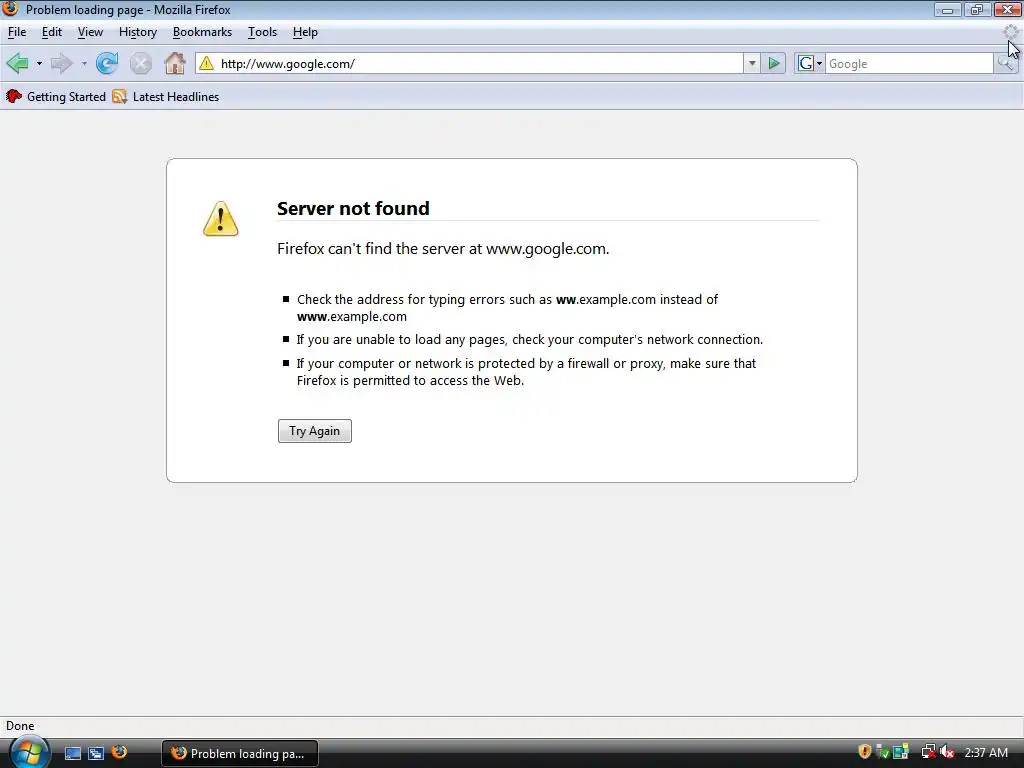The height and width of the screenshot is (768, 1024).
Task: Click the network connection tray icon
Action: 928,752
